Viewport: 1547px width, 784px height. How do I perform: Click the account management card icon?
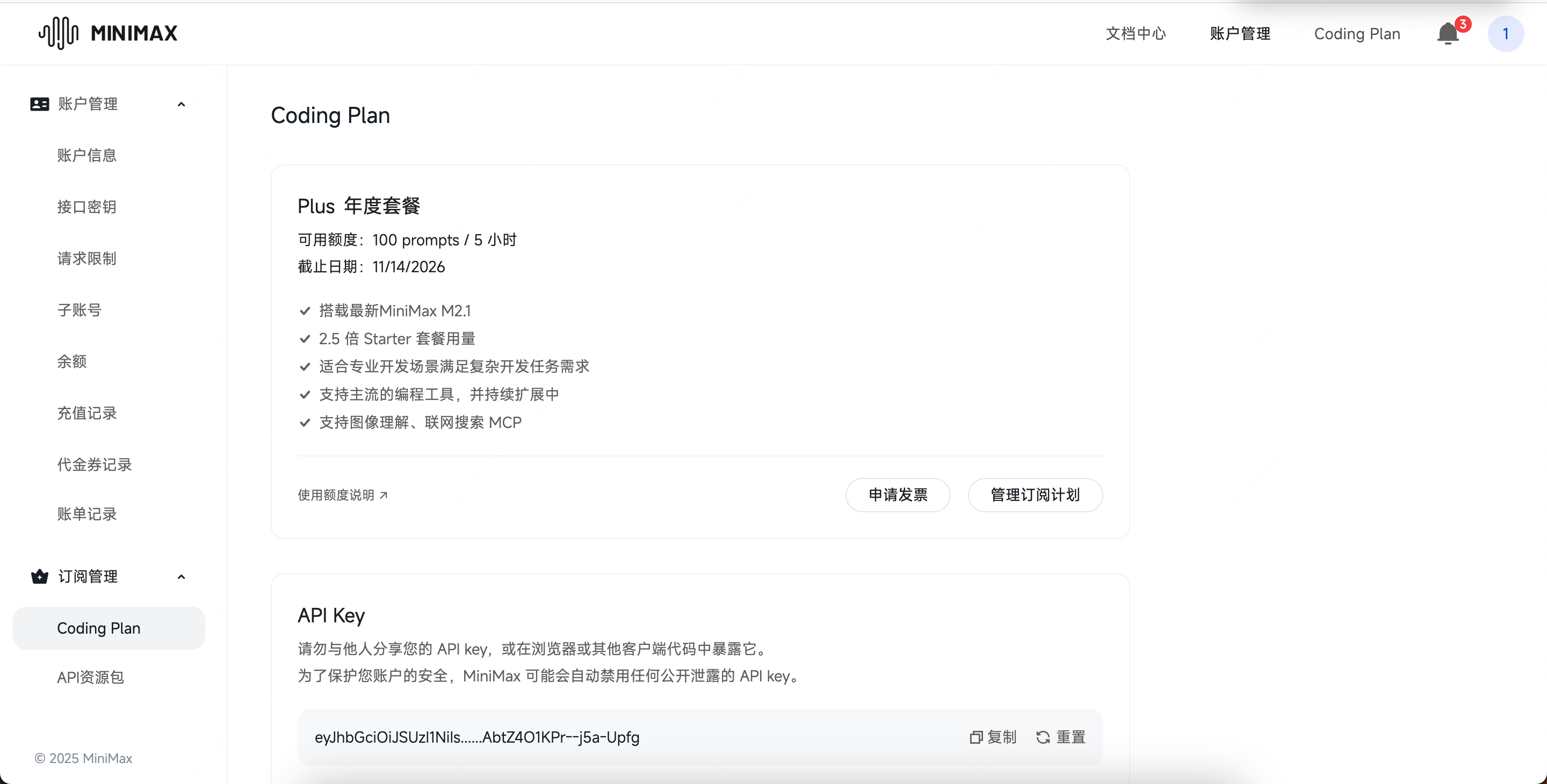pos(40,104)
